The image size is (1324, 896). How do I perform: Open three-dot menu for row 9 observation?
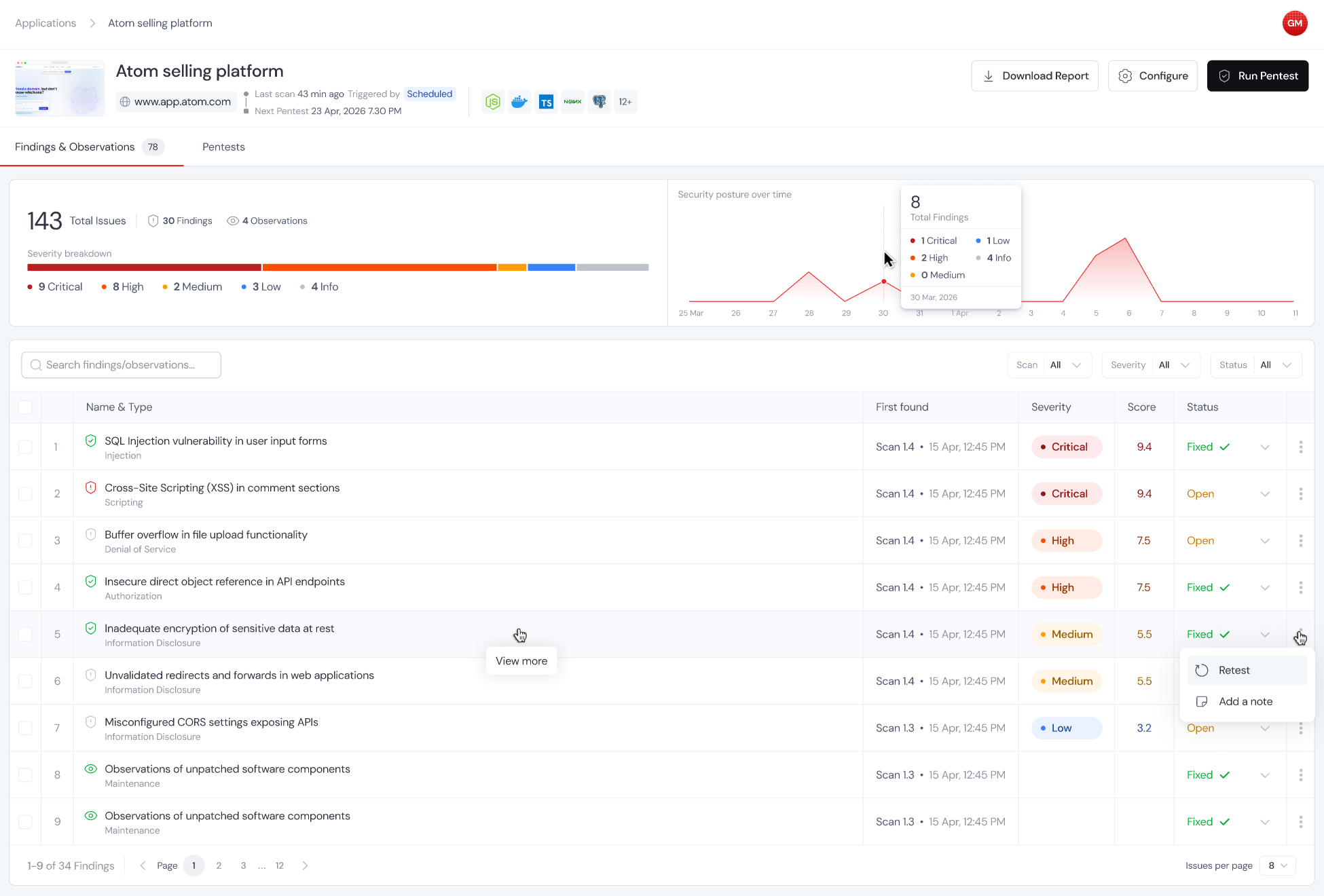1301,821
